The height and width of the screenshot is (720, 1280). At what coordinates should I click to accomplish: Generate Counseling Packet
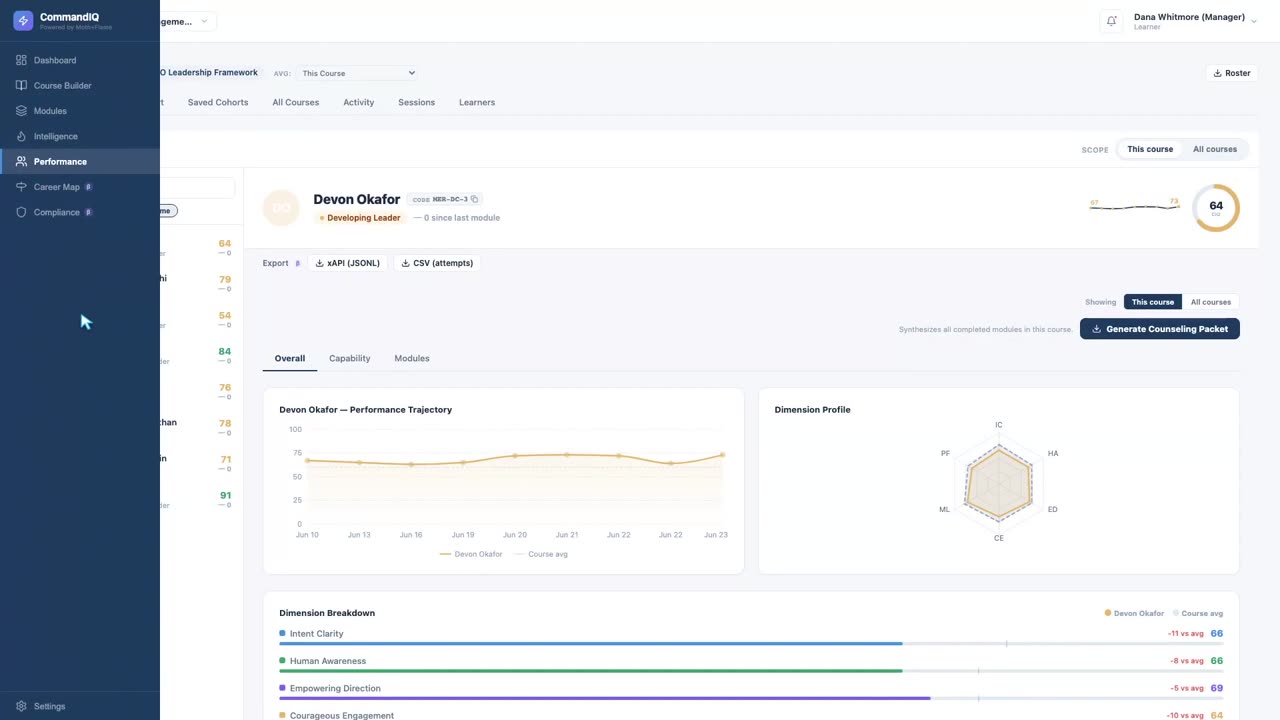coord(1160,329)
